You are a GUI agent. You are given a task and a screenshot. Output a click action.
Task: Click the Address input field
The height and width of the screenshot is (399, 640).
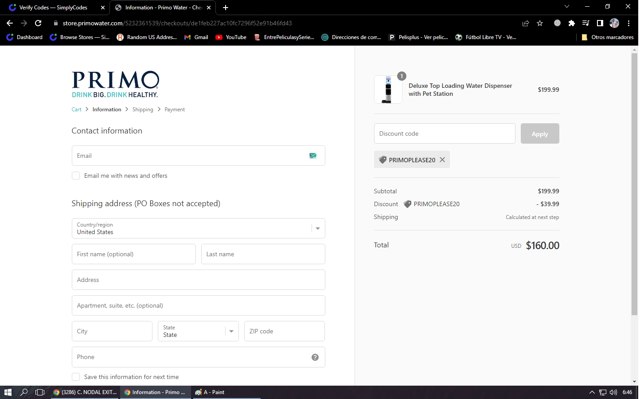(x=198, y=280)
